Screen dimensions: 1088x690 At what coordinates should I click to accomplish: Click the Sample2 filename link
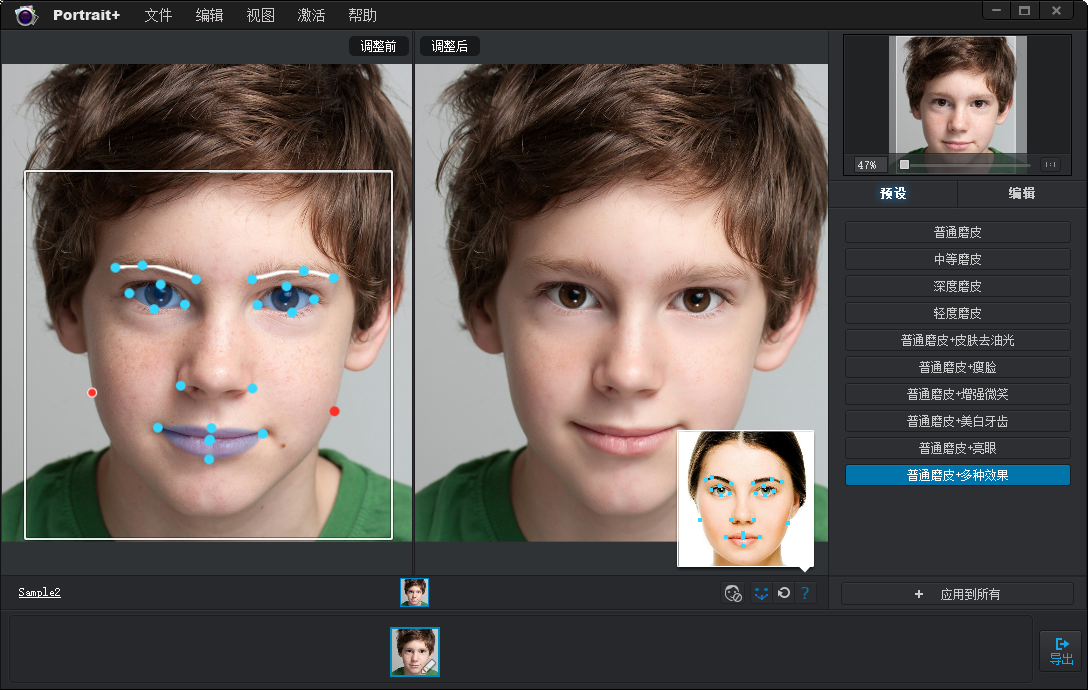tap(38, 592)
